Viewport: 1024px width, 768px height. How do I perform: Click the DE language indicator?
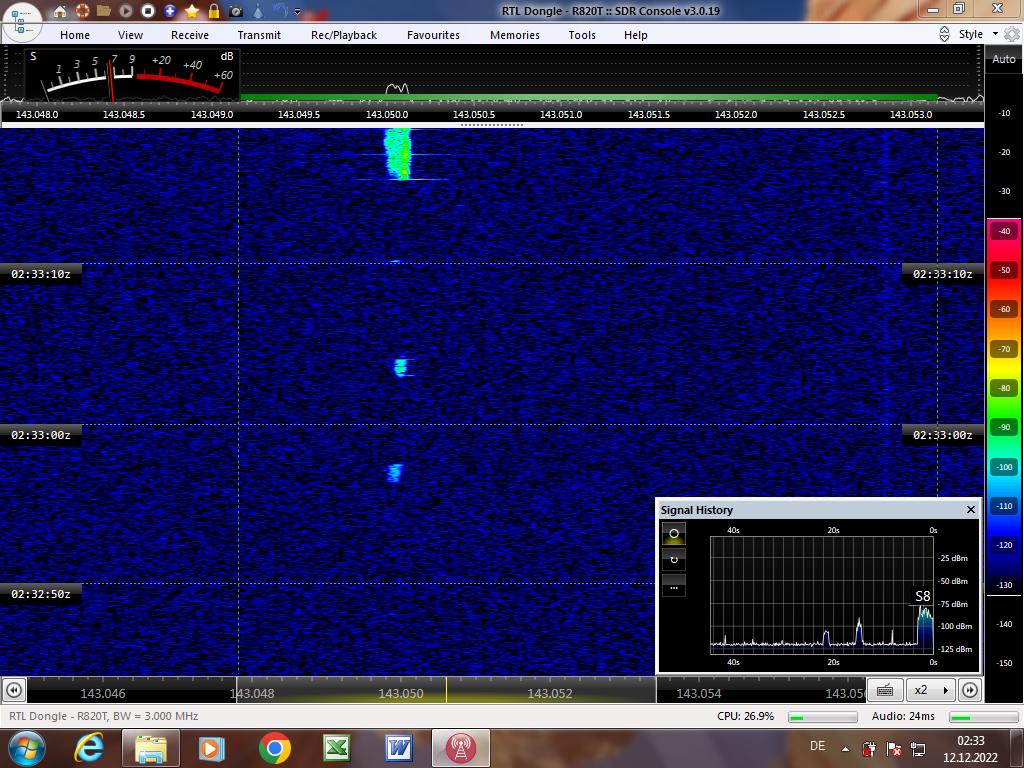817,746
